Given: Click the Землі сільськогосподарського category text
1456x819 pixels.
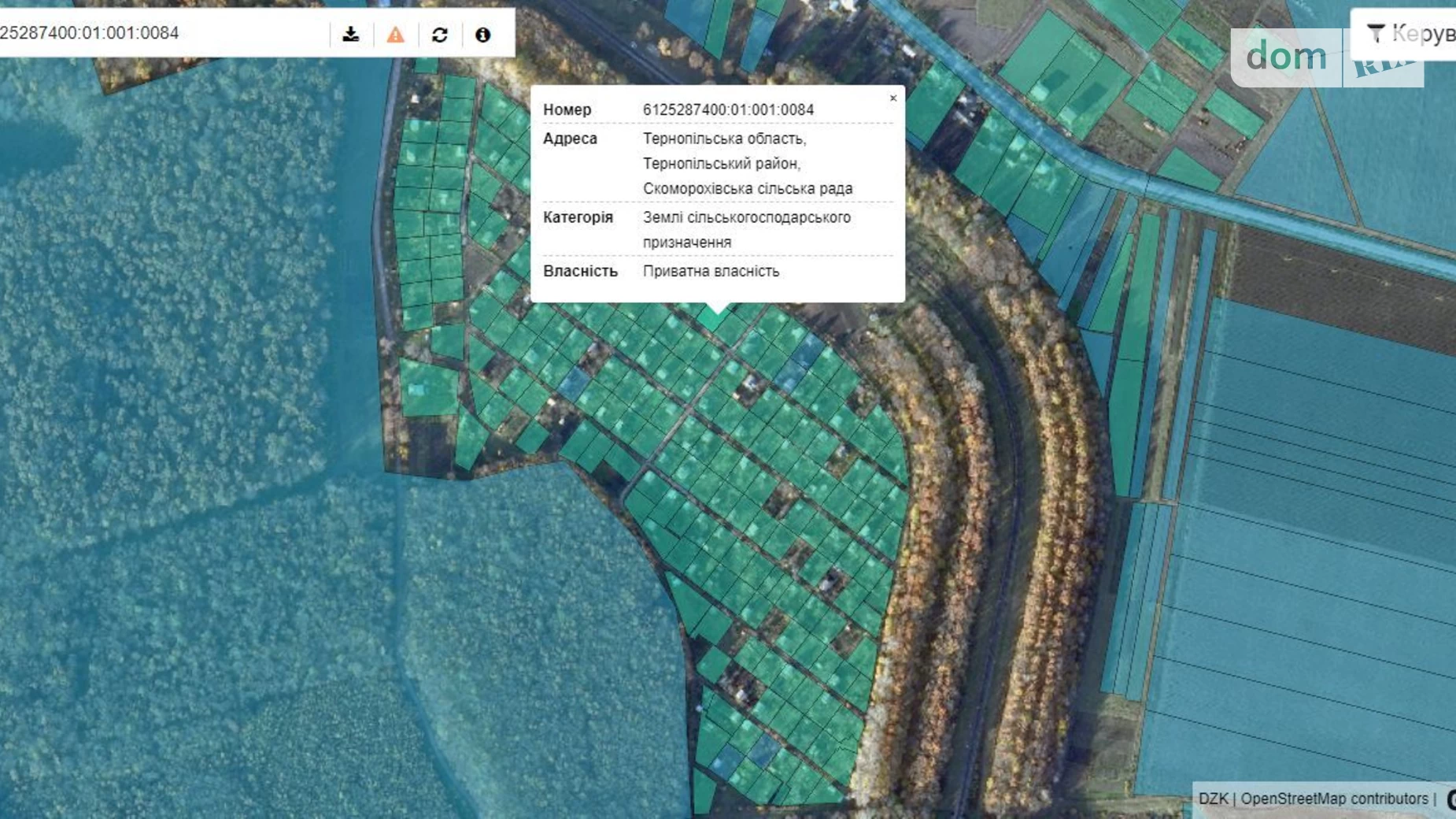Looking at the screenshot, I should click(x=746, y=217).
